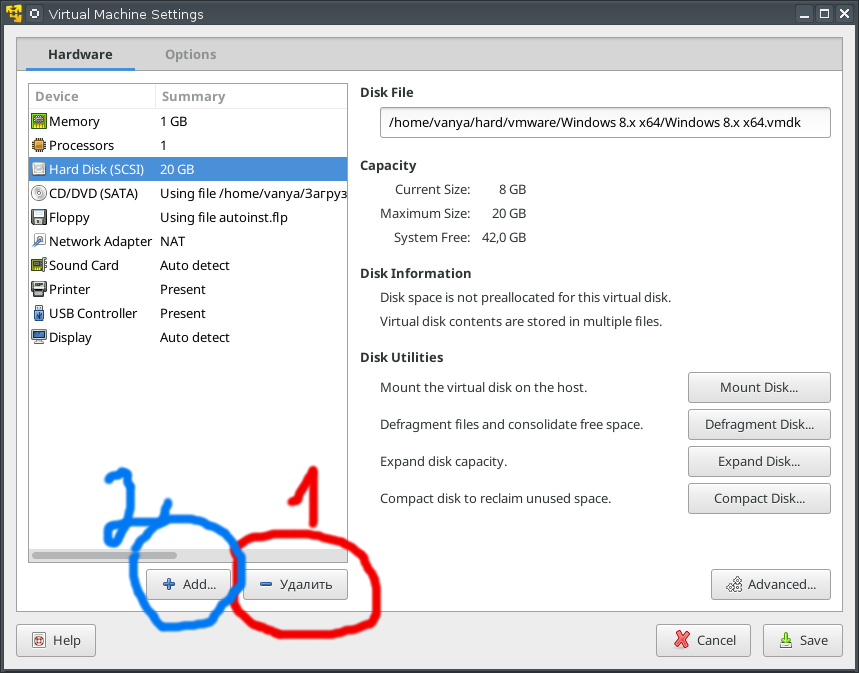This screenshot has width=859, height=673.
Task: Click 'Virtual disk contents are stored in multiple files'
Action: point(521,322)
